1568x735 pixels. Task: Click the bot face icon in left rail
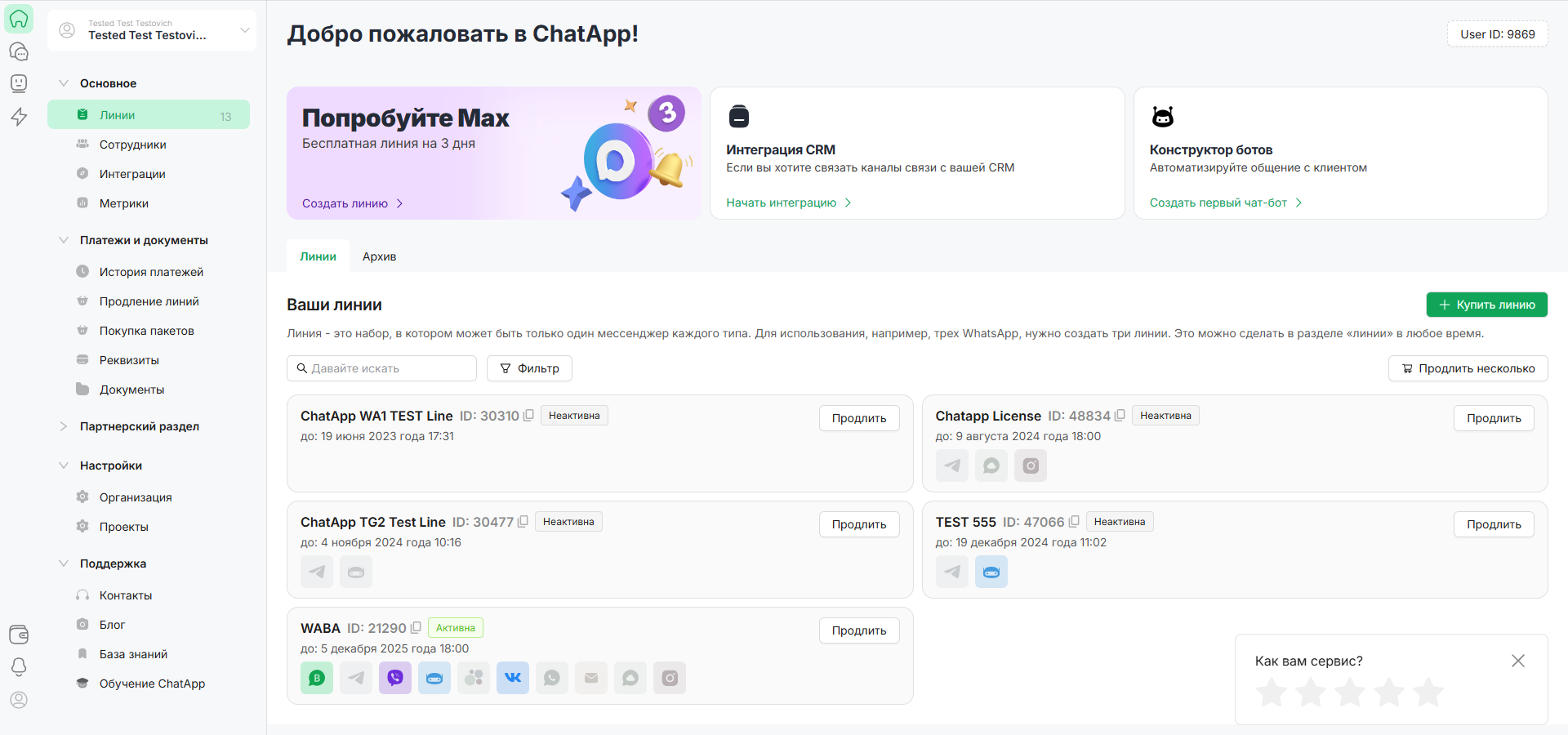(19, 83)
